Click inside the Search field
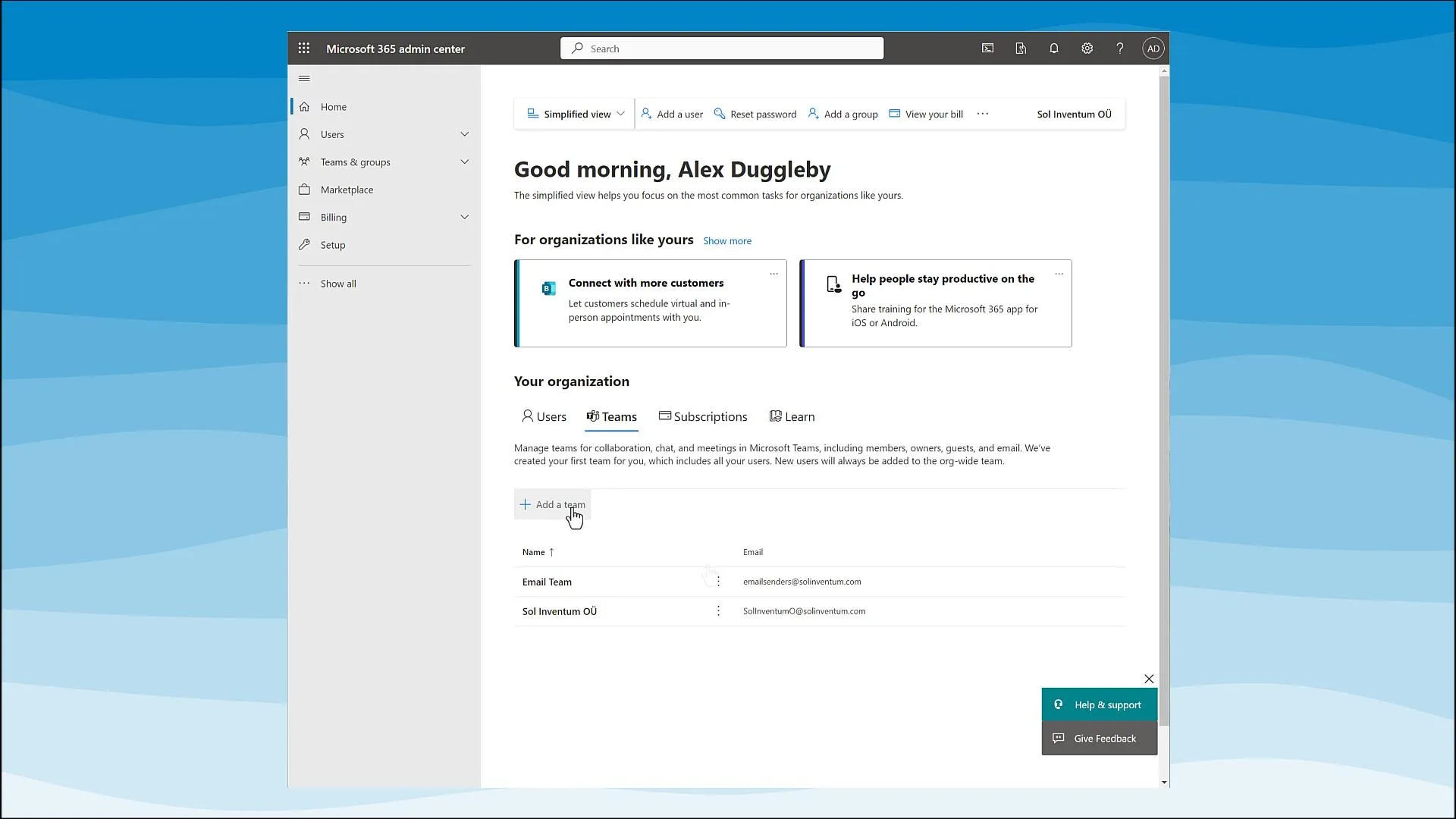 [x=720, y=48]
